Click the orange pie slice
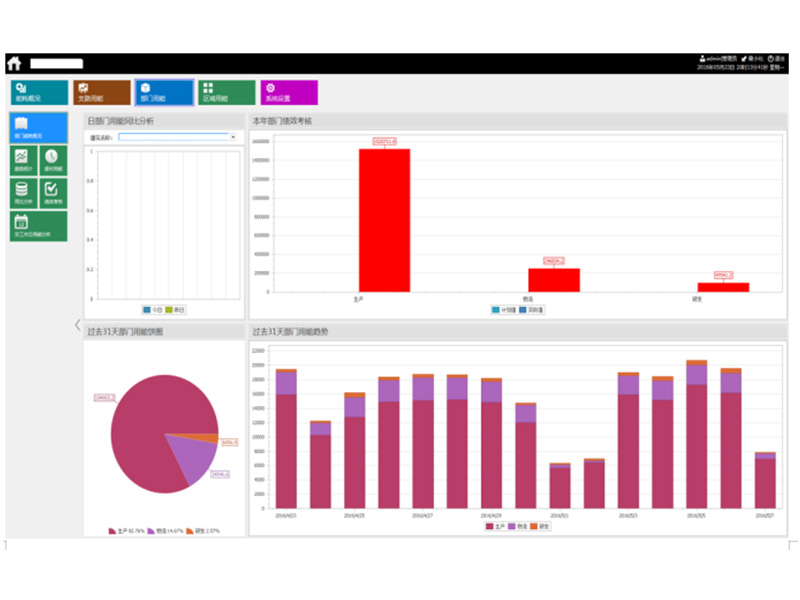The image size is (800, 600). pos(204,438)
